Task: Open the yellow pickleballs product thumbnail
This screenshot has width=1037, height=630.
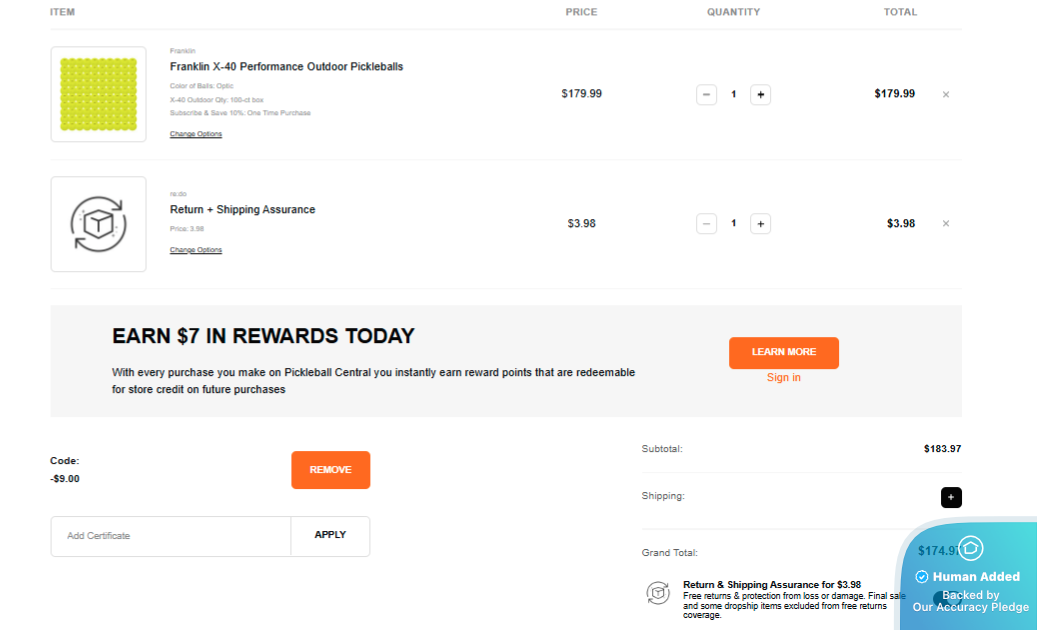Action: coord(98,94)
